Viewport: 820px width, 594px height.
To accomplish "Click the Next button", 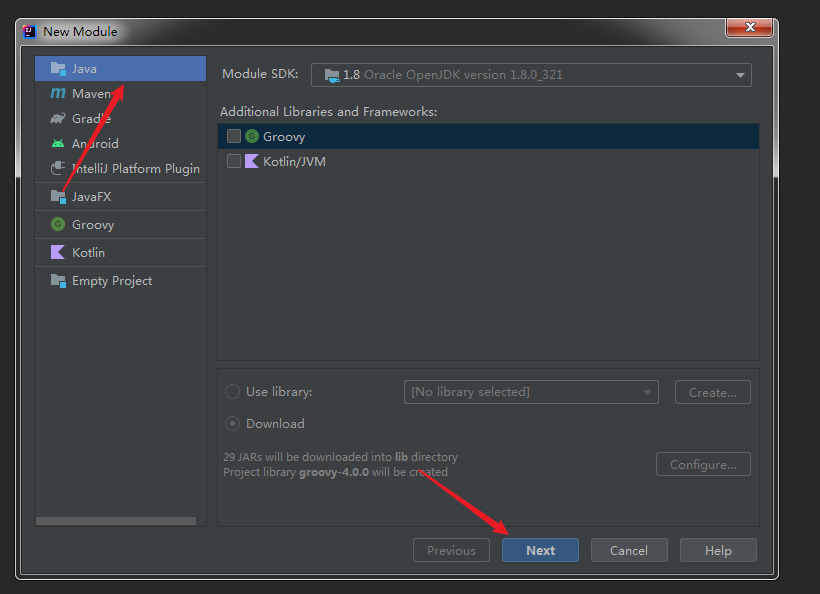I will (x=540, y=550).
